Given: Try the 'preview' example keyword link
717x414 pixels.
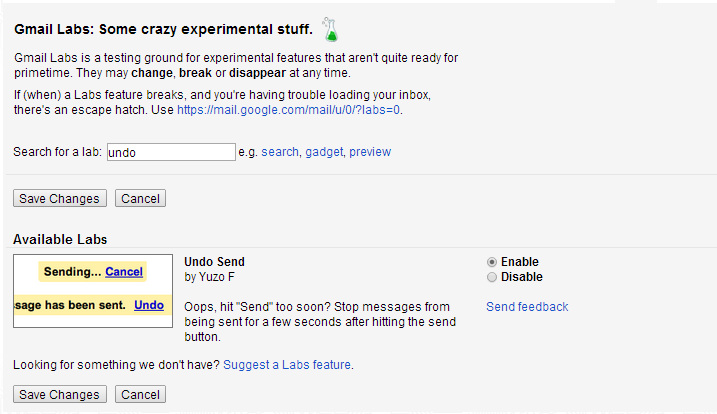Looking at the screenshot, I should pyautogui.click(x=370, y=152).
